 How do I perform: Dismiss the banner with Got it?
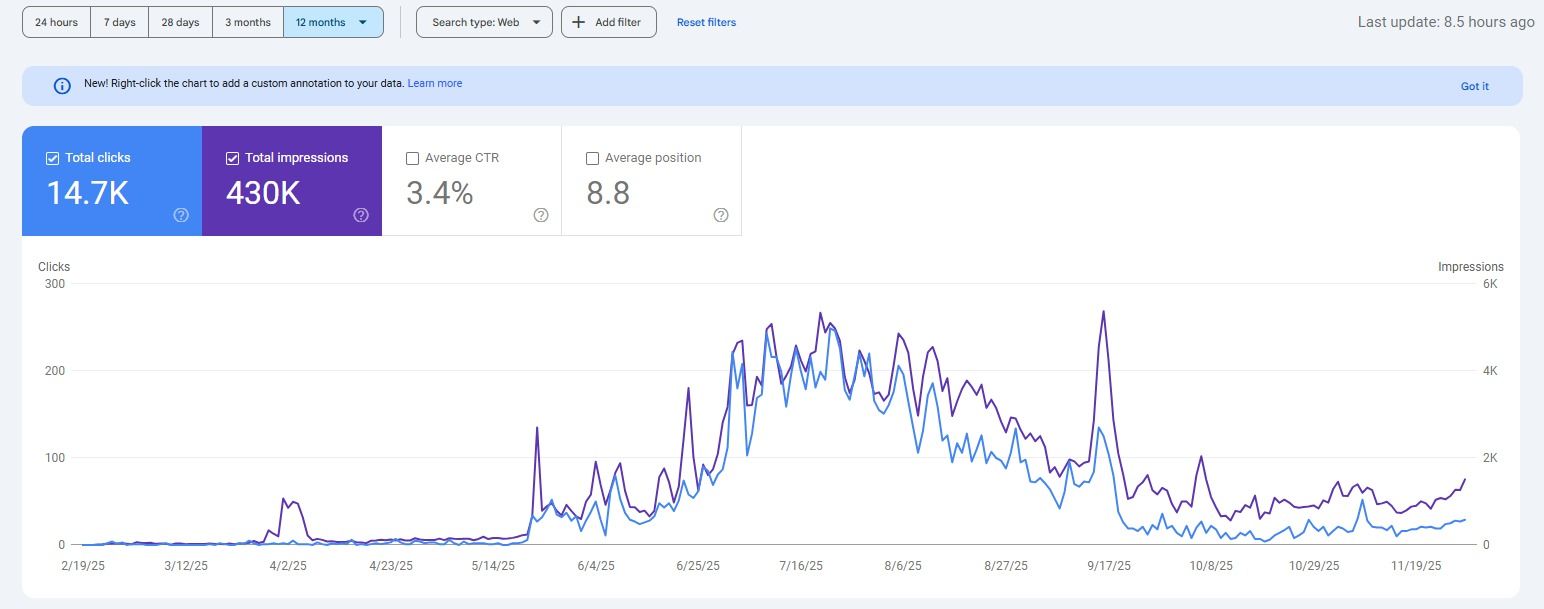(x=1474, y=86)
